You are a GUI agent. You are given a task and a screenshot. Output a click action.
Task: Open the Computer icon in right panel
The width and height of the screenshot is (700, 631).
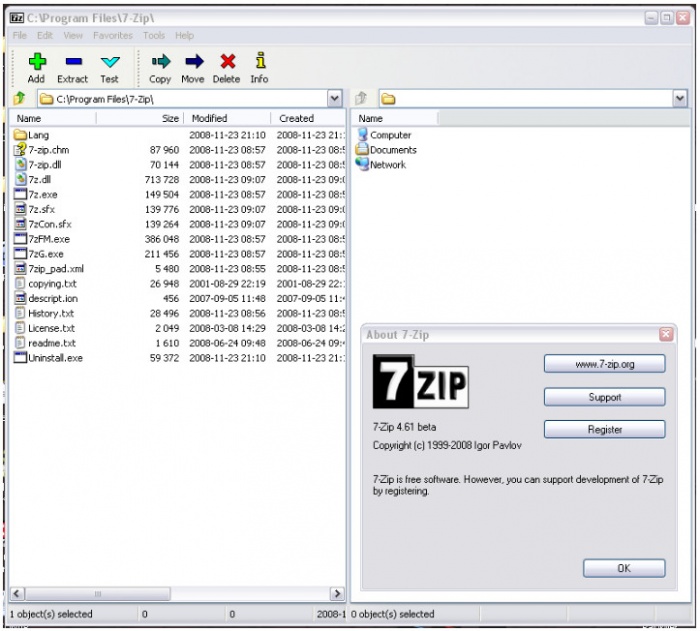pyautogui.click(x=362, y=134)
